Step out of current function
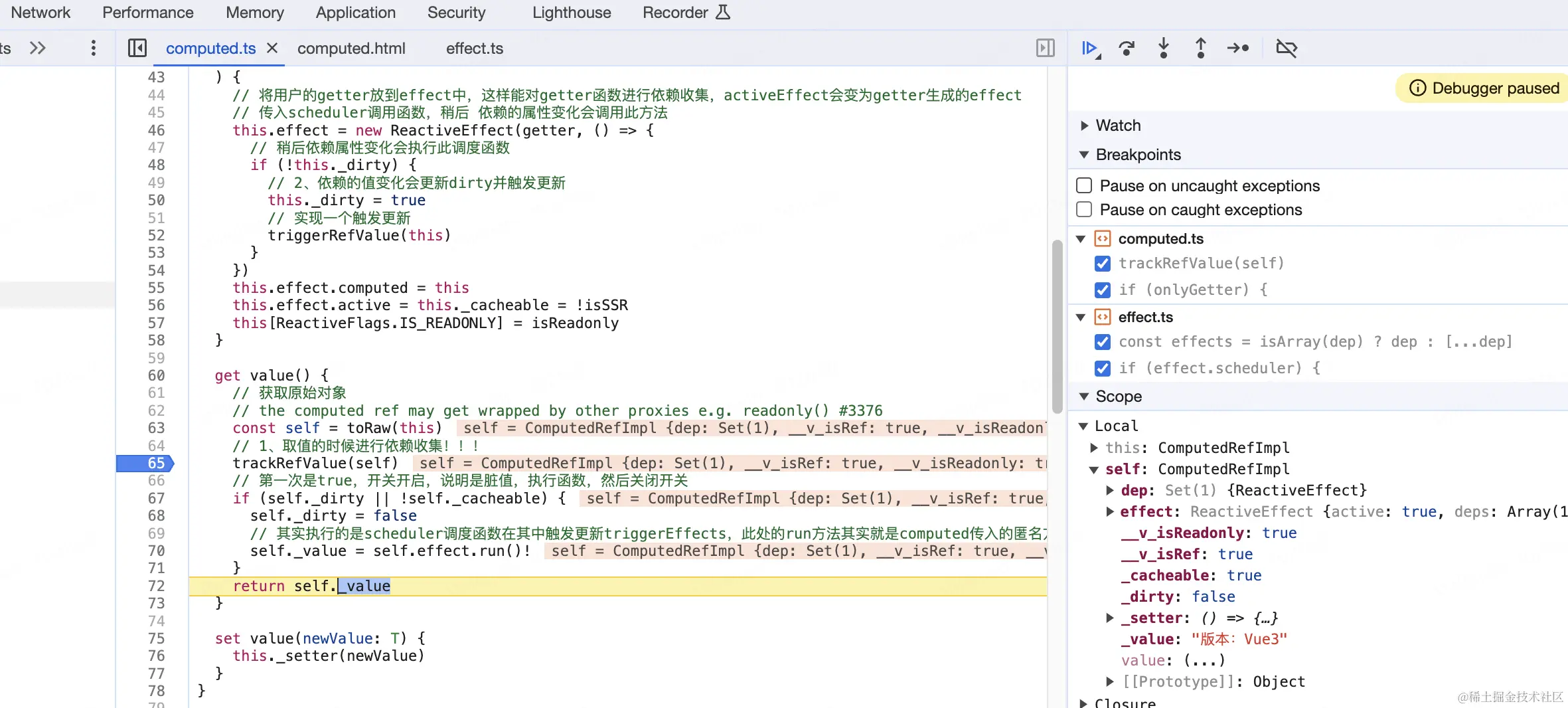The image size is (1568, 708). (1200, 48)
